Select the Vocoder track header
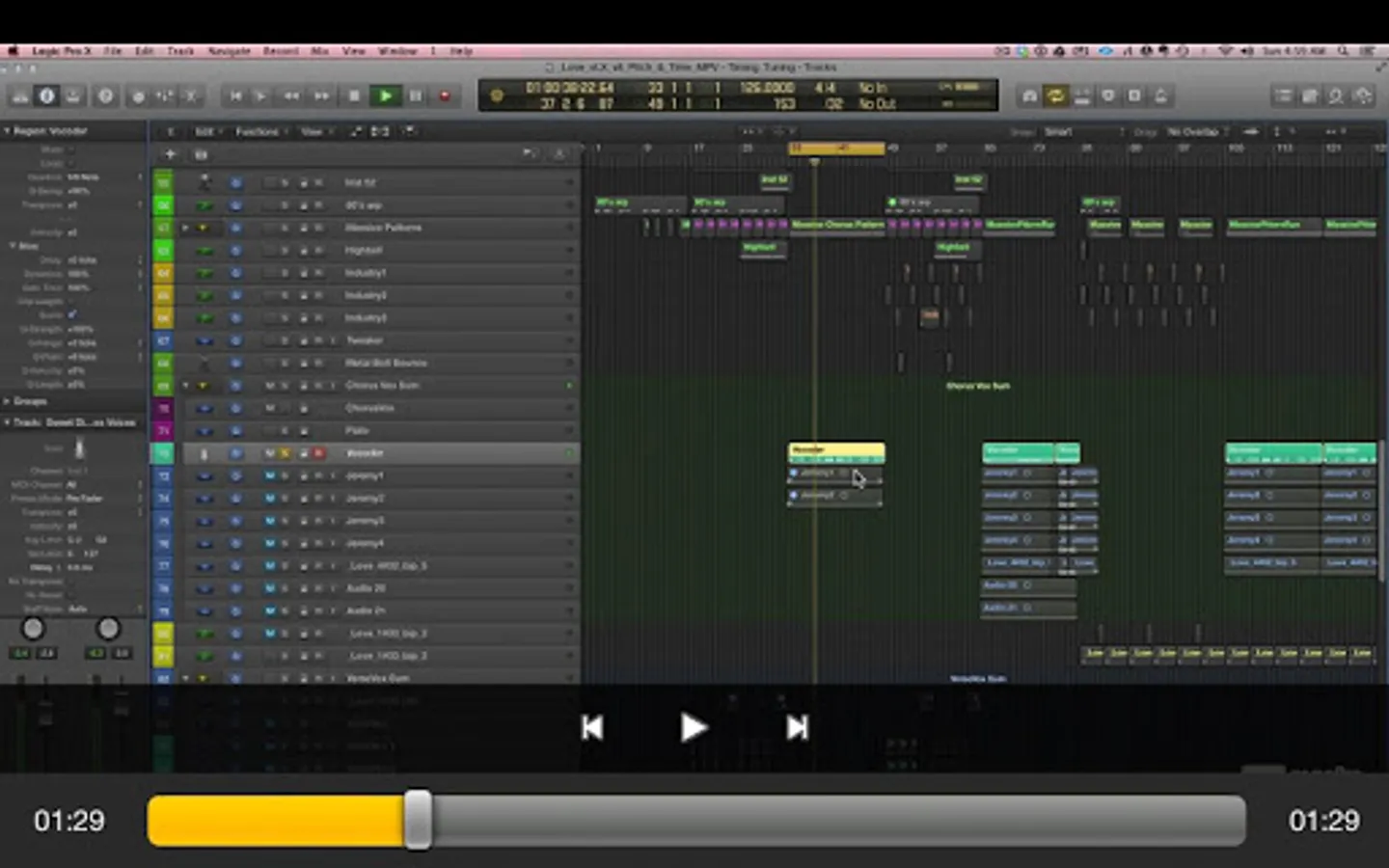This screenshot has width=1389, height=868. tap(367, 453)
